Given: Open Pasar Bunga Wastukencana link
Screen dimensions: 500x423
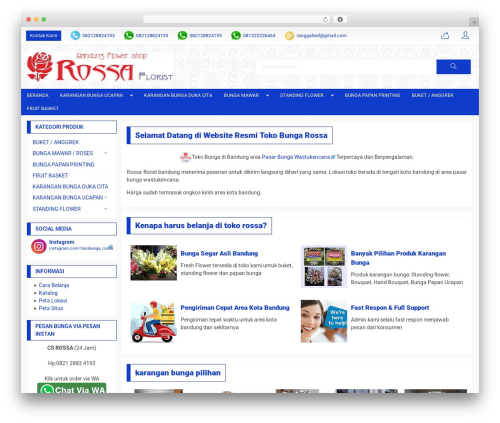Looking at the screenshot, I should (296, 157).
